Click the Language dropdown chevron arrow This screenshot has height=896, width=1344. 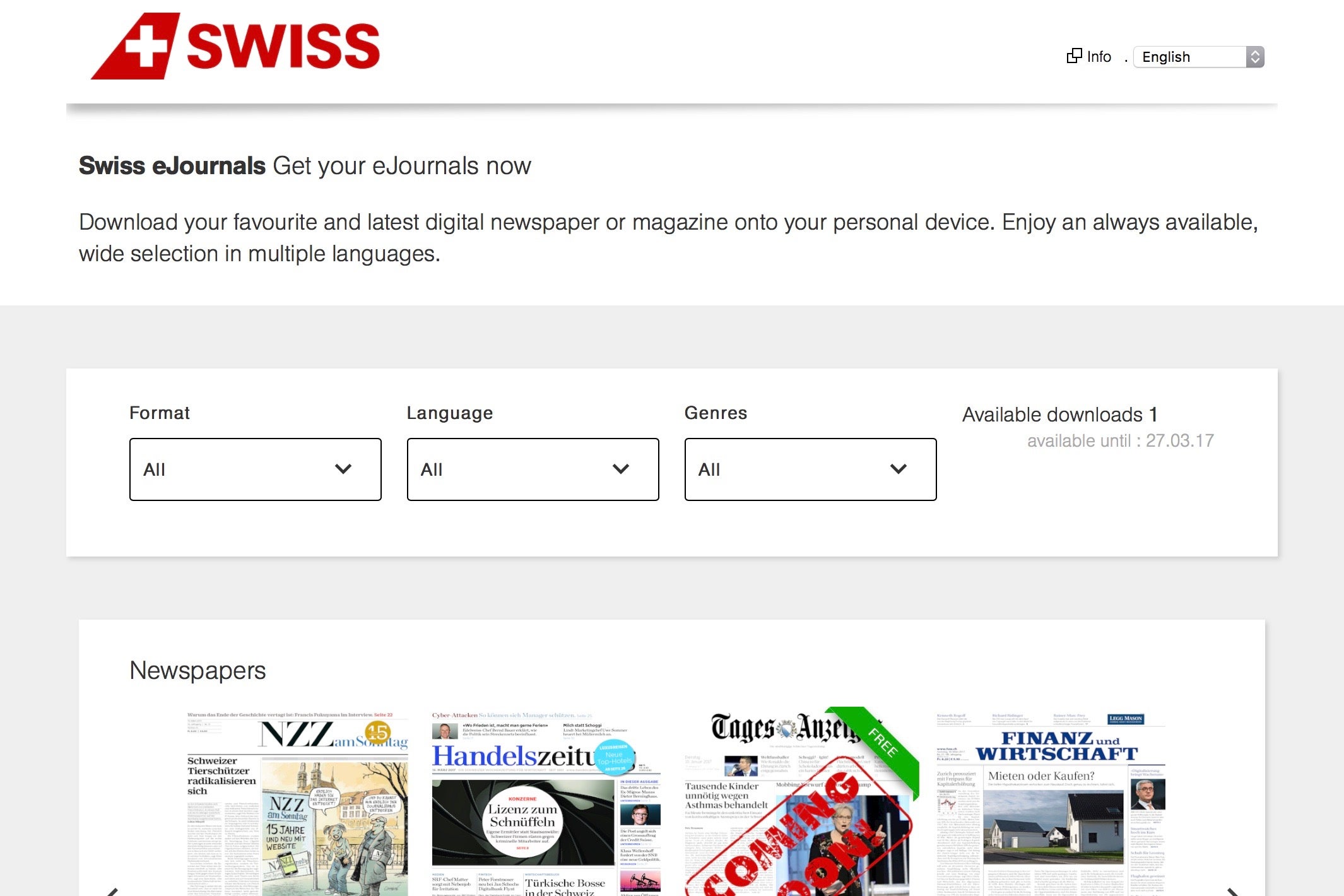pyautogui.click(x=621, y=469)
